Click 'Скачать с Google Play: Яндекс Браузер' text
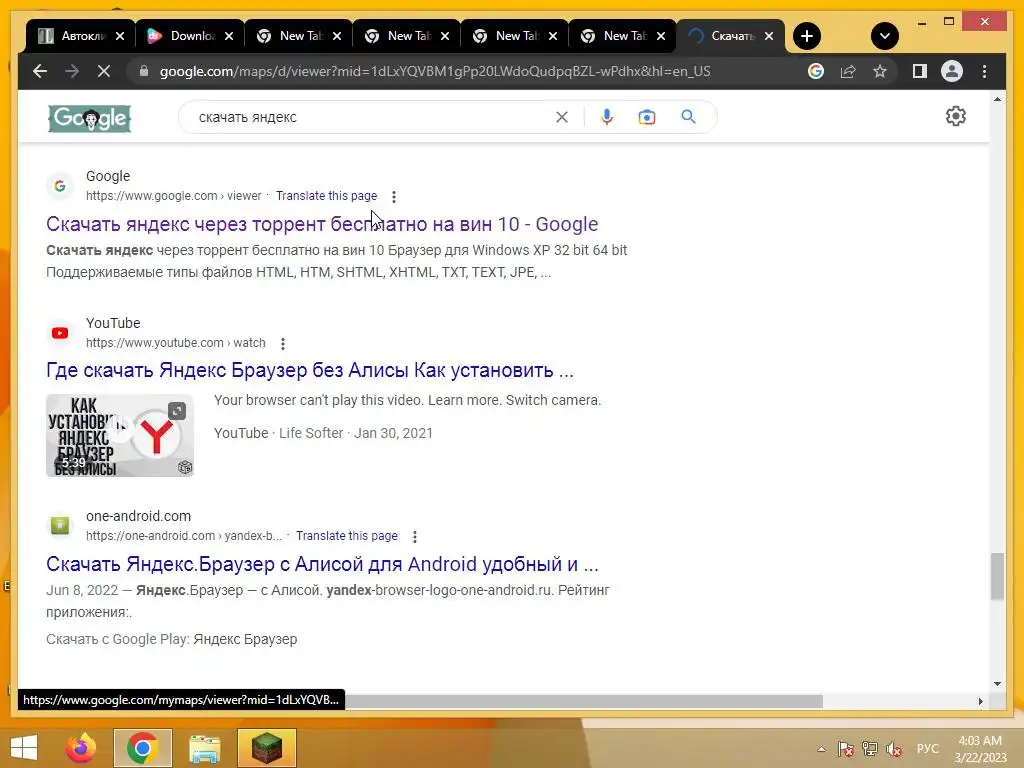The image size is (1024, 768). (x=171, y=639)
